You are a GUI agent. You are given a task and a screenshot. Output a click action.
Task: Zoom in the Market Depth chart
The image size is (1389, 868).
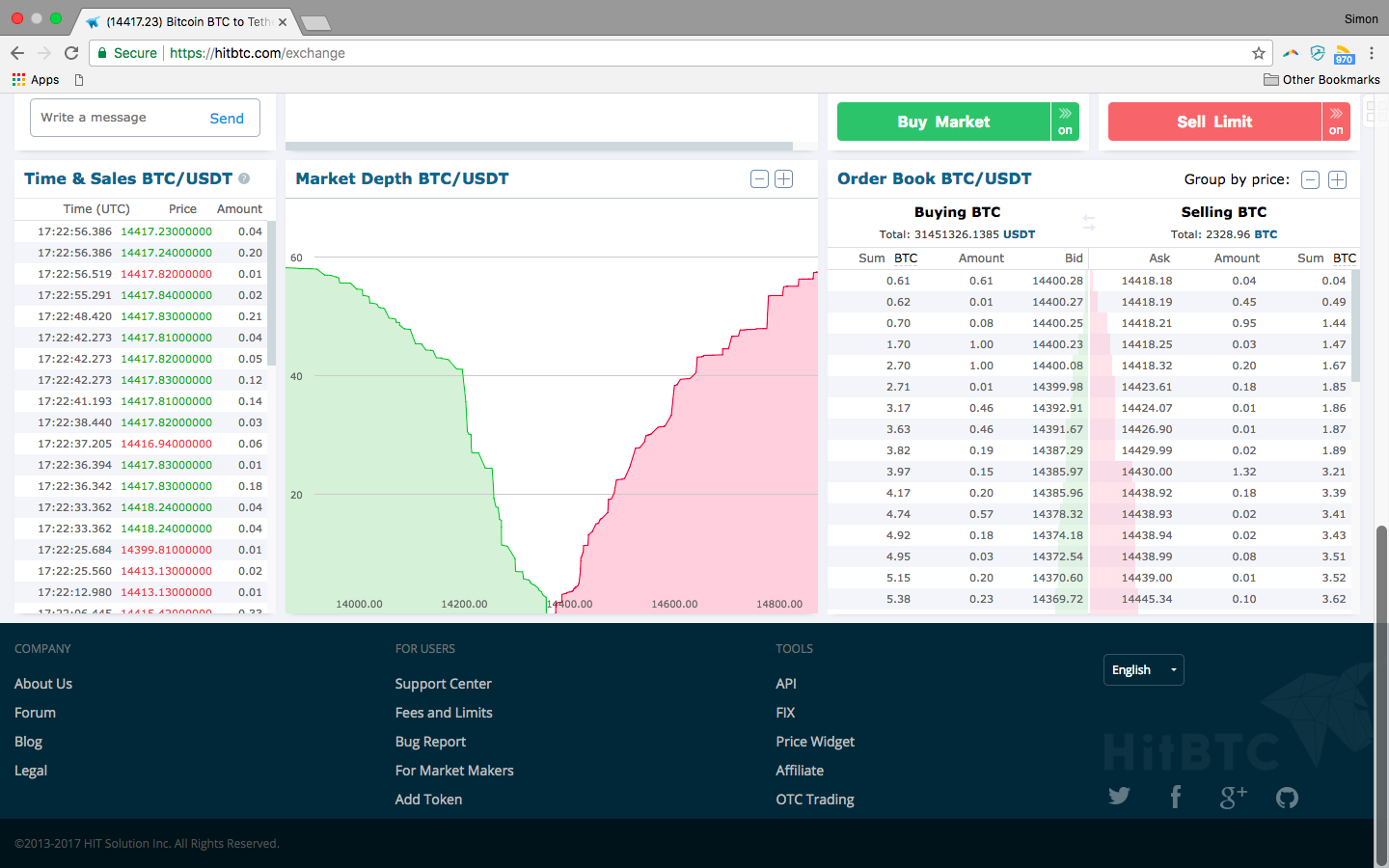783,179
